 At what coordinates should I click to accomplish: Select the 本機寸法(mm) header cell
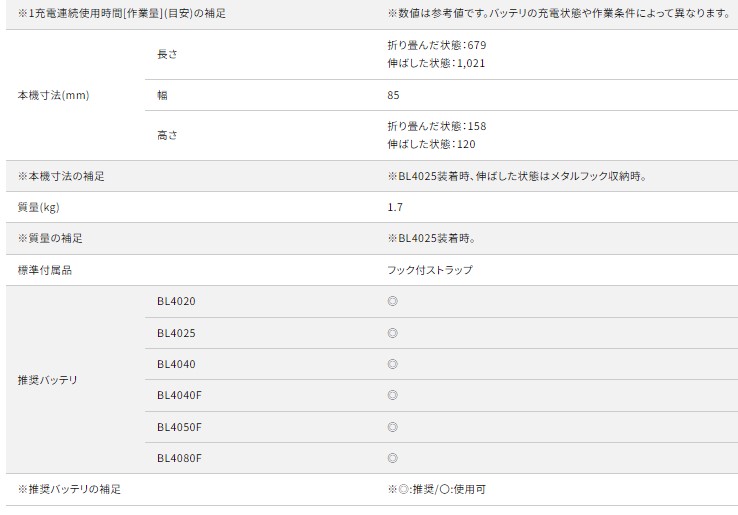click(54, 96)
